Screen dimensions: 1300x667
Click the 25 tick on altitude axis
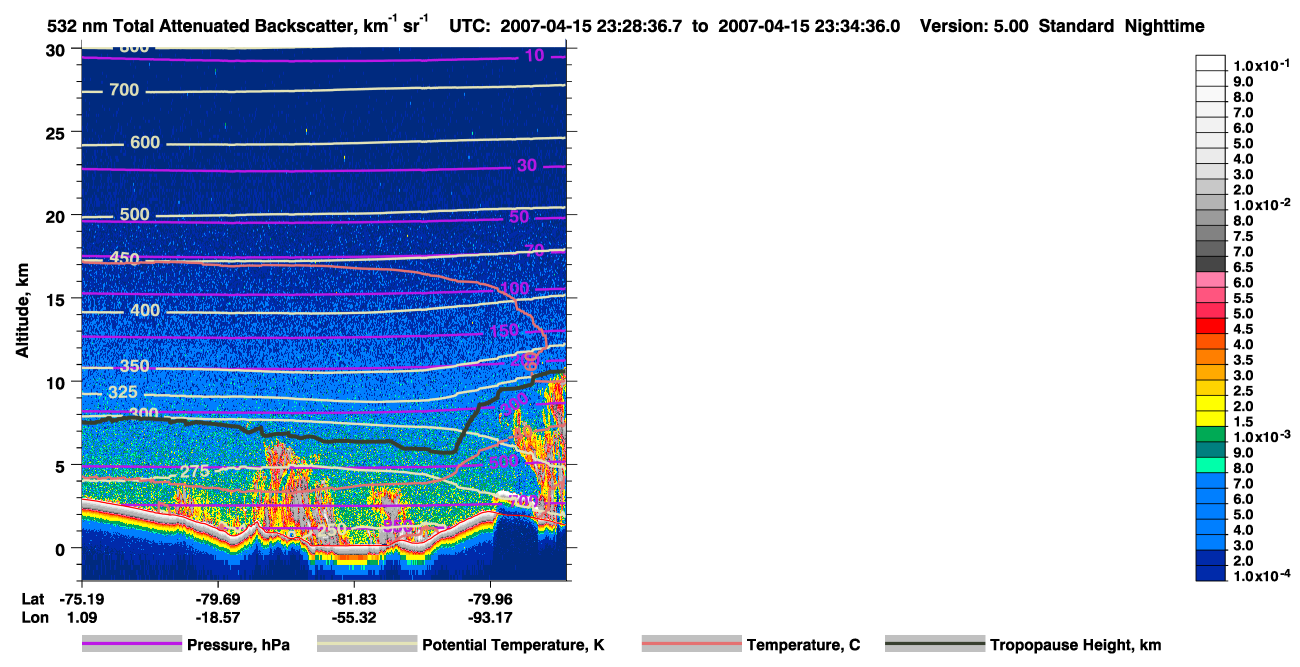(x=58, y=133)
